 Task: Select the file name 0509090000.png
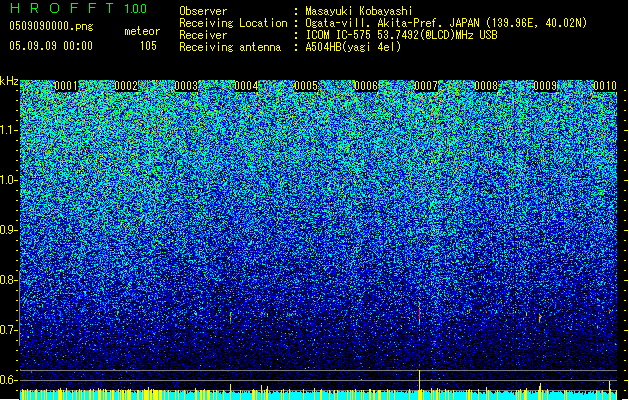click(x=51, y=26)
